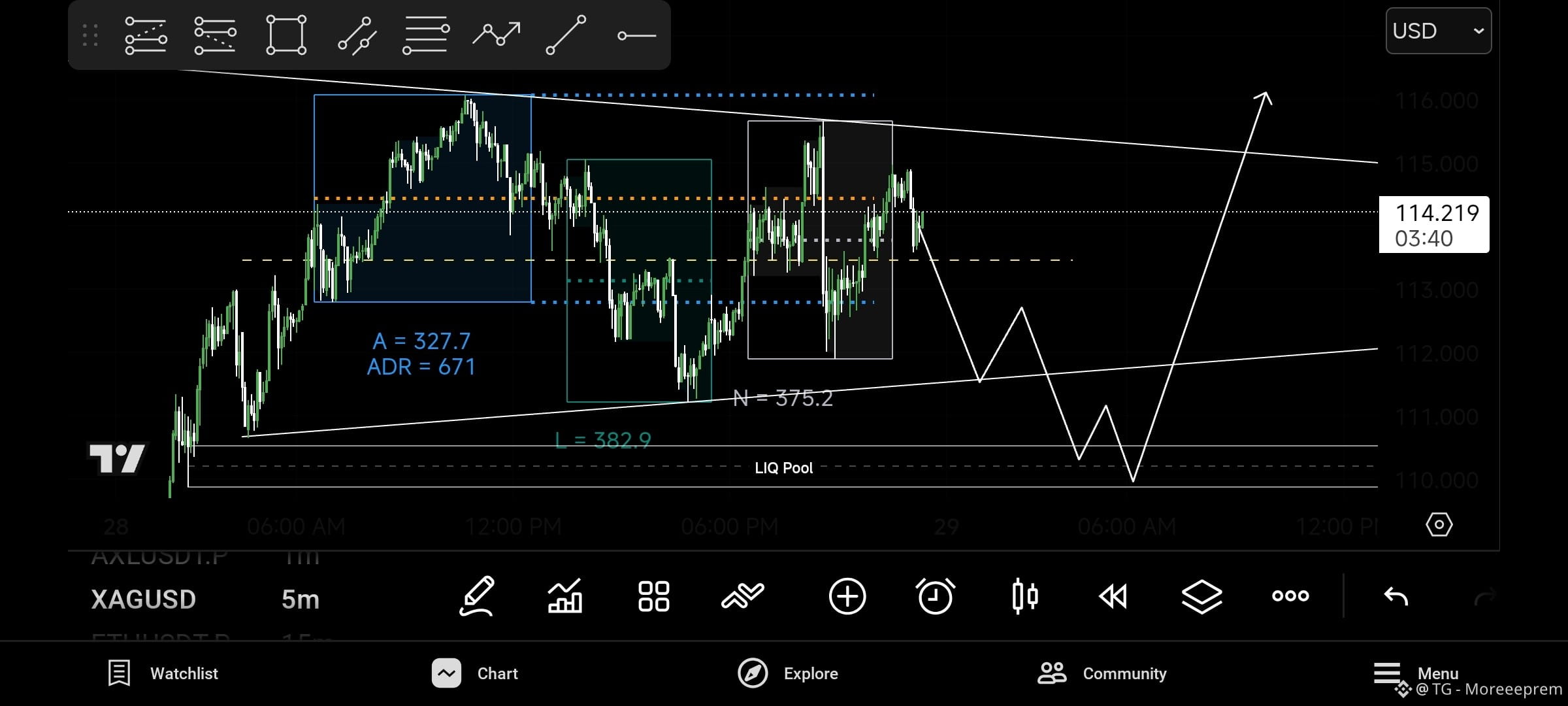This screenshot has height=706, width=1568.
Task: Select the "LIQ Pool" label
Action: pyautogui.click(x=784, y=468)
